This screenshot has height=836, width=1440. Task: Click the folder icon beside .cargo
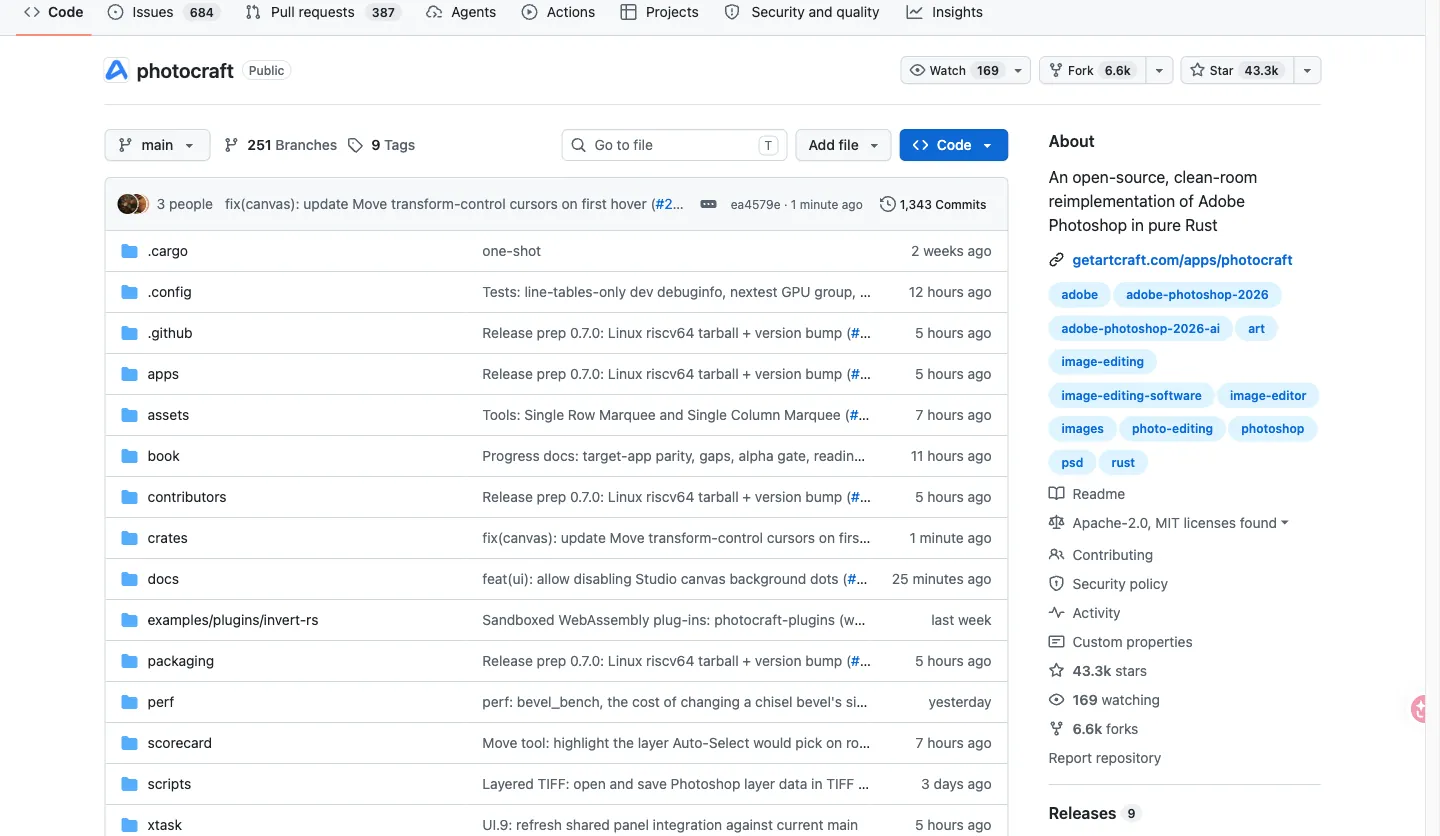click(129, 251)
